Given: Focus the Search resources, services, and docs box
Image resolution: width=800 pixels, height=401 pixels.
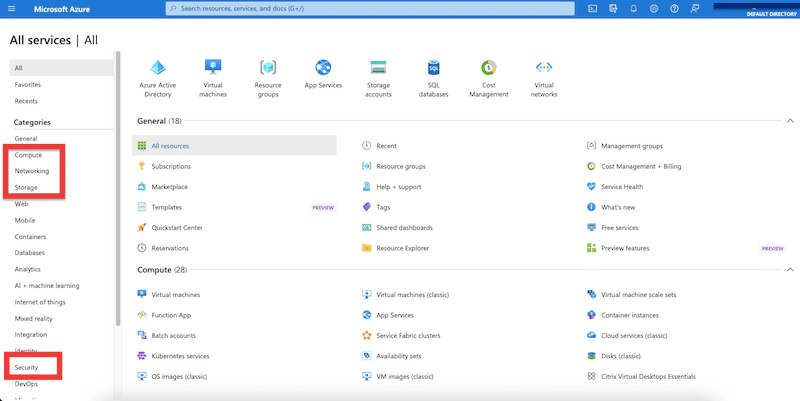Looking at the screenshot, I should point(370,9).
